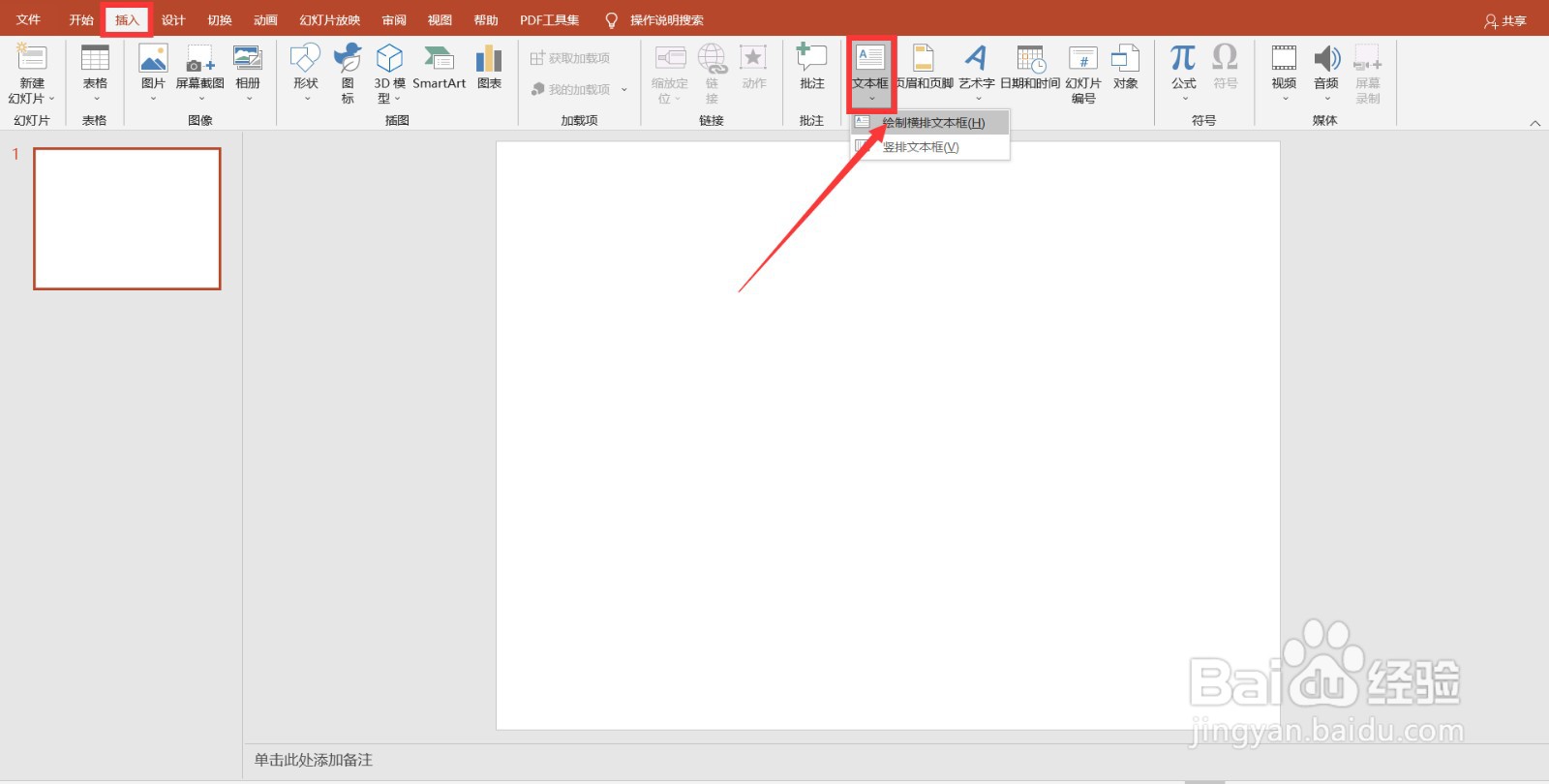This screenshot has height=784, width=1549.
Task: Expand the Table (表格) dropdown arrow
Action: point(96,99)
